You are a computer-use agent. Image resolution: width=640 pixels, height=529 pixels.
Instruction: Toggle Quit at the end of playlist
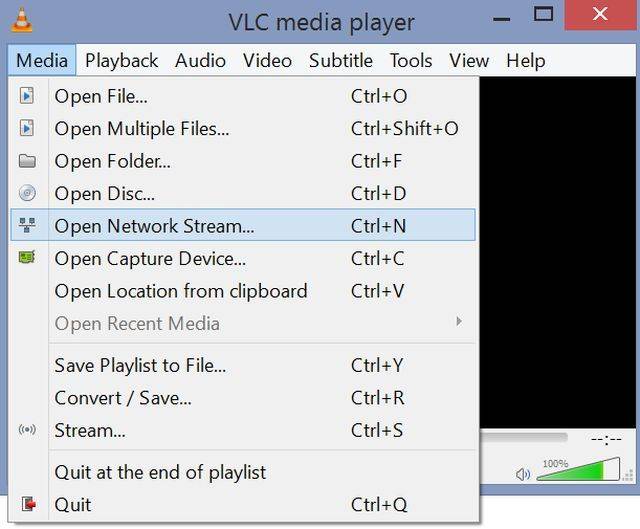click(x=160, y=472)
